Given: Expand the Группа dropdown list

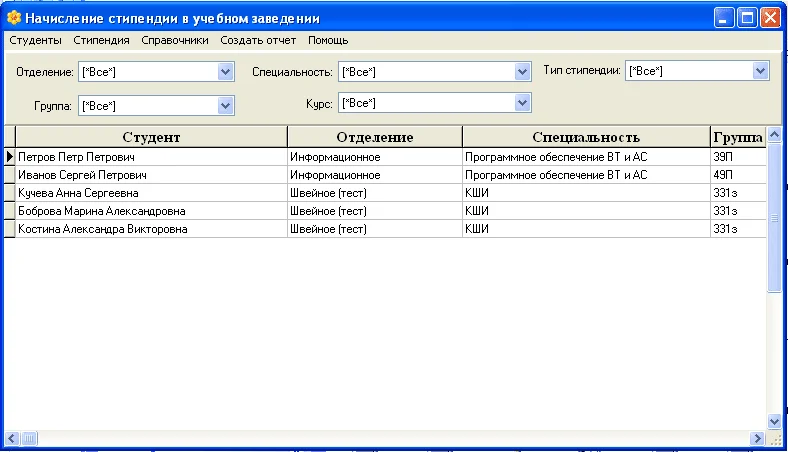Looking at the screenshot, I should 225,105.
